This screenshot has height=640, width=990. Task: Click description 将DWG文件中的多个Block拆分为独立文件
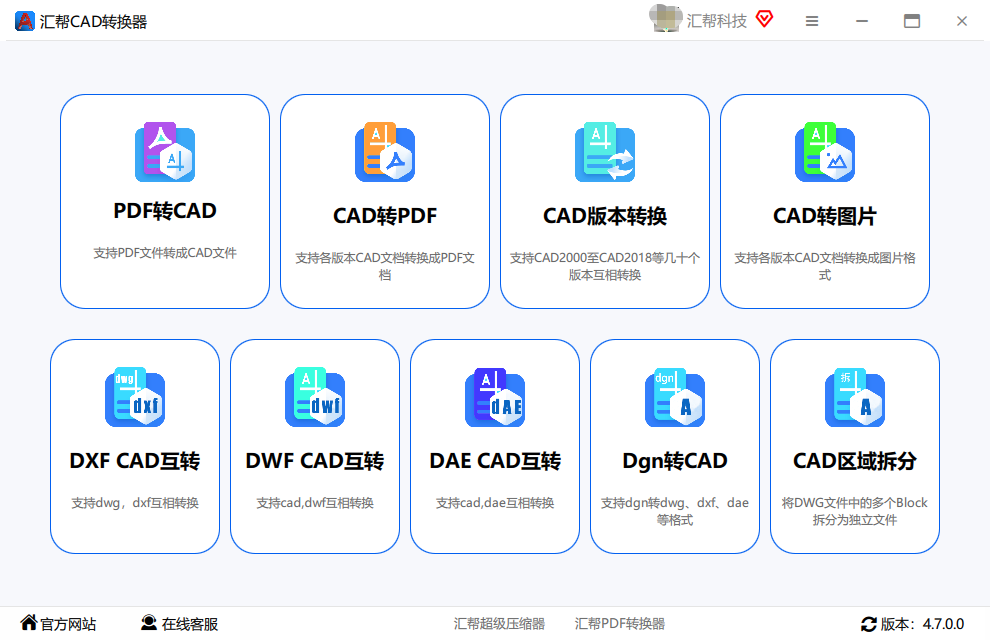tap(855, 511)
